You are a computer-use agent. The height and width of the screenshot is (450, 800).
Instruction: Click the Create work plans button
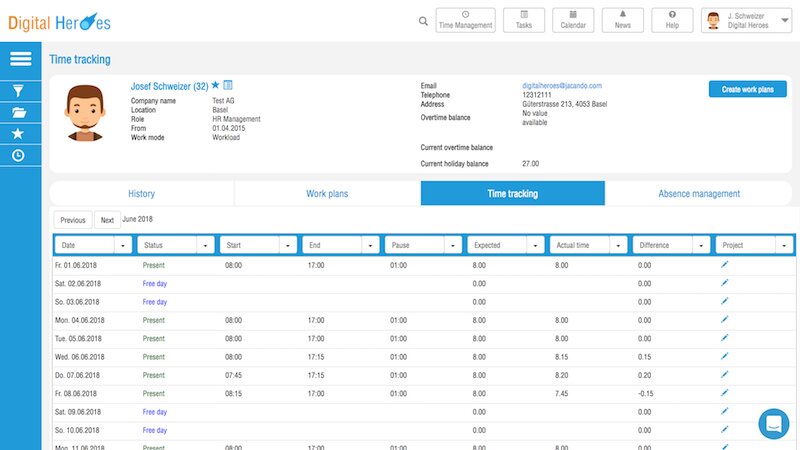747,90
